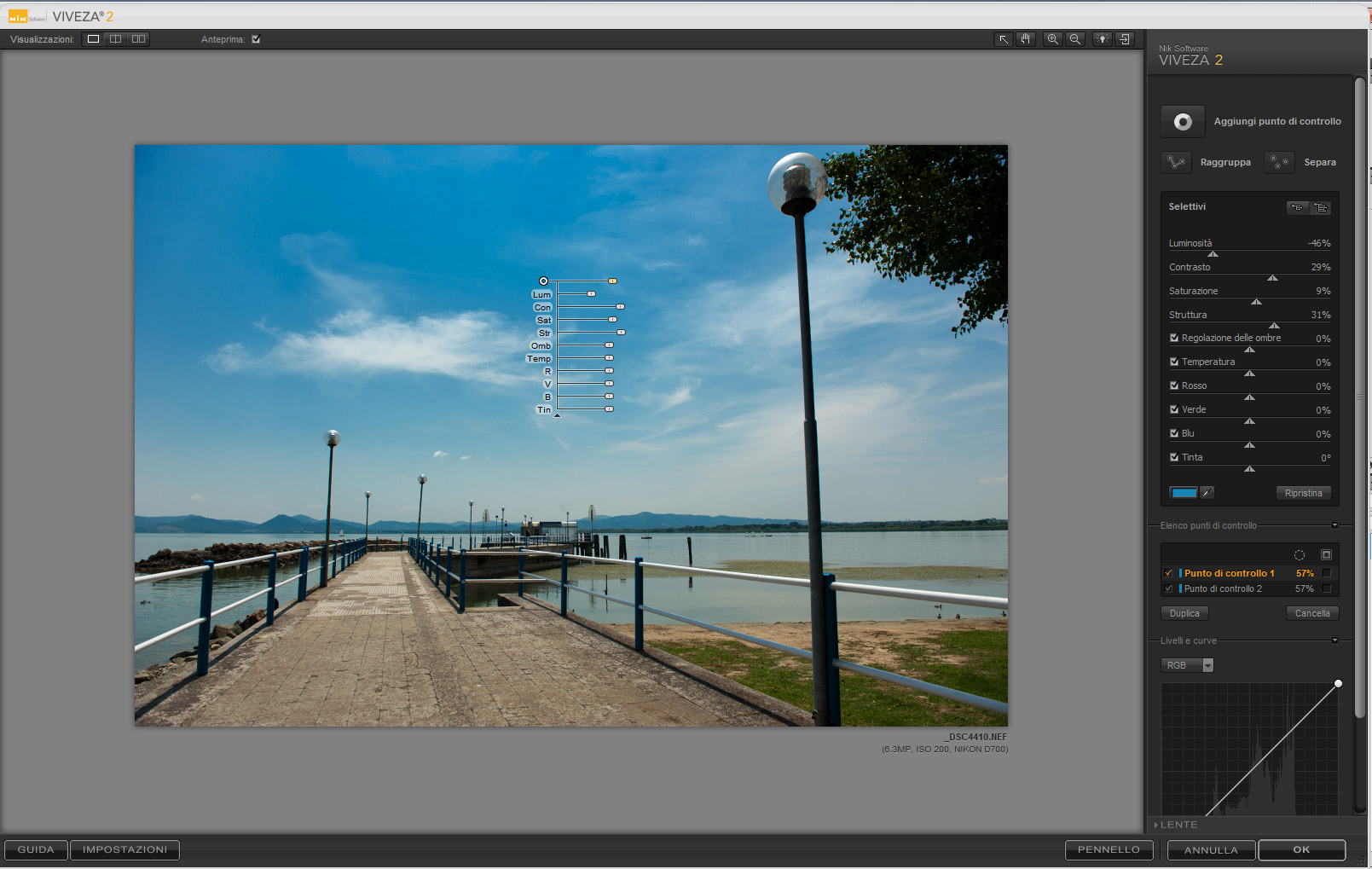The height and width of the screenshot is (869, 1372).
Task: Click the Cancella button
Action: (x=1312, y=613)
